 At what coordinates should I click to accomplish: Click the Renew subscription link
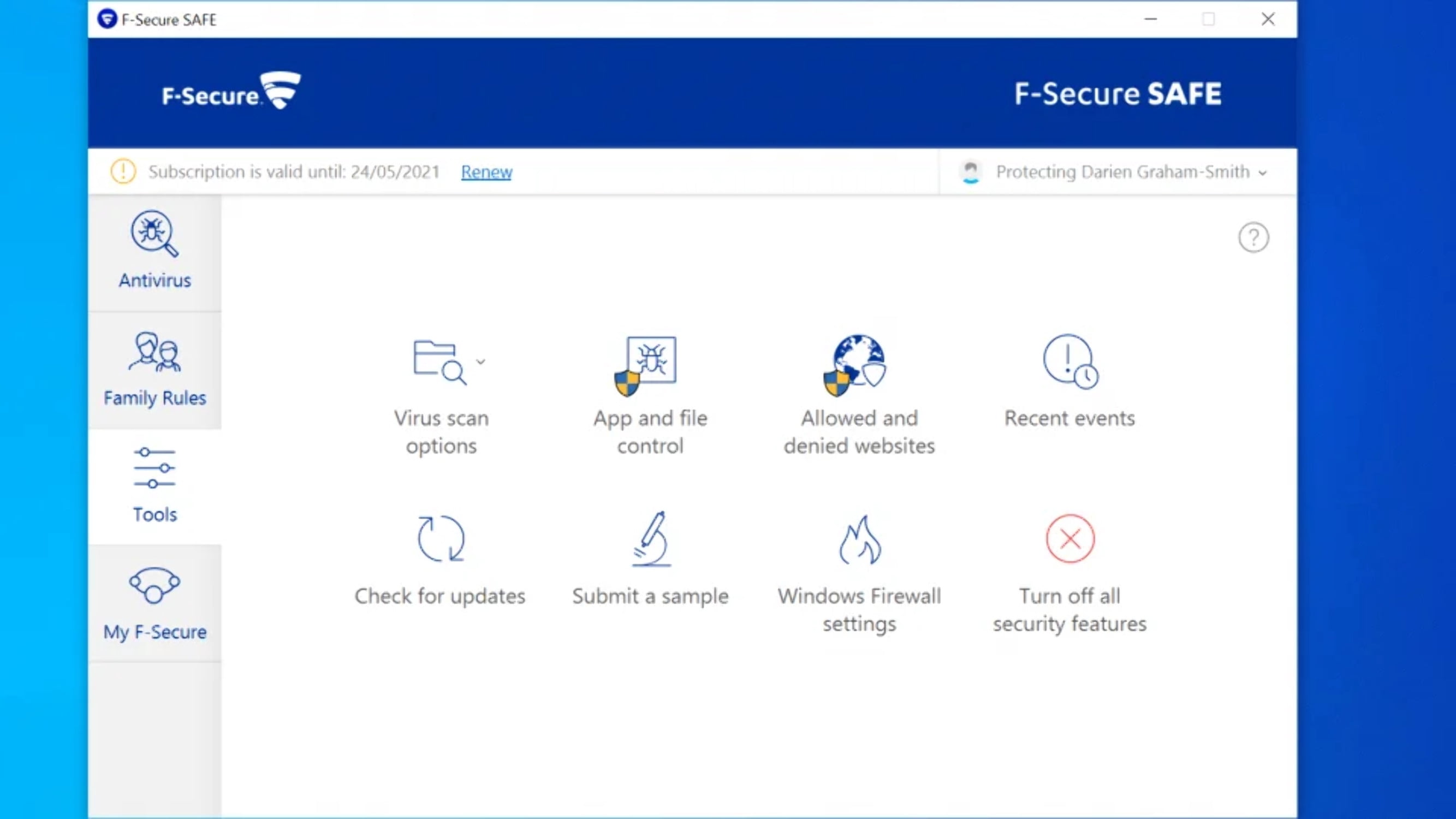486,172
